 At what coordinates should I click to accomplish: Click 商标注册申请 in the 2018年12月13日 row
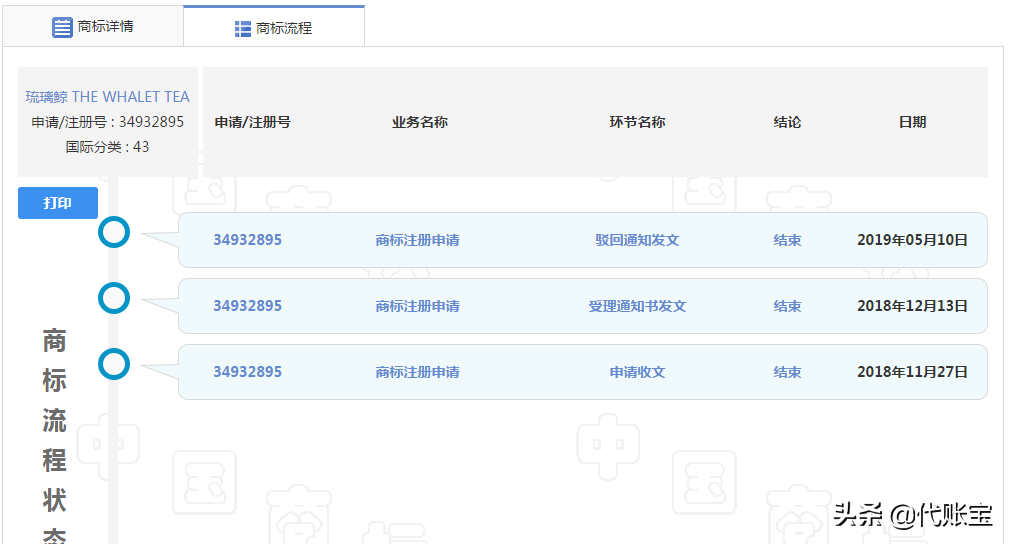click(x=418, y=306)
